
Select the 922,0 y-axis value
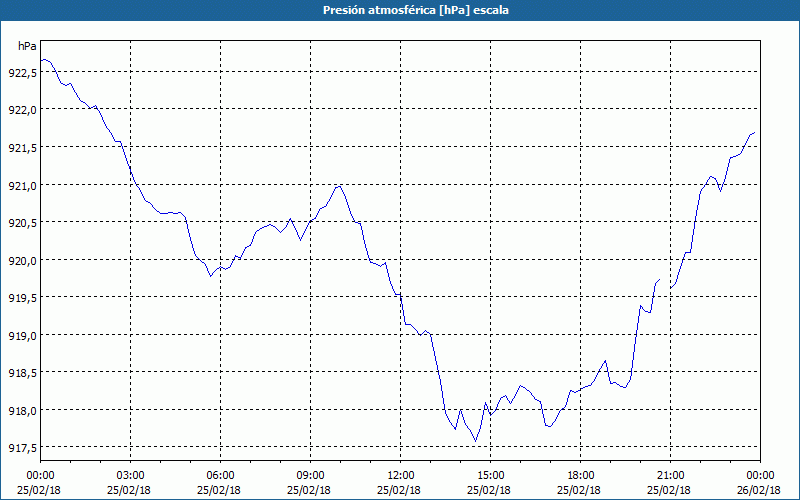pyautogui.click(x=22, y=111)
